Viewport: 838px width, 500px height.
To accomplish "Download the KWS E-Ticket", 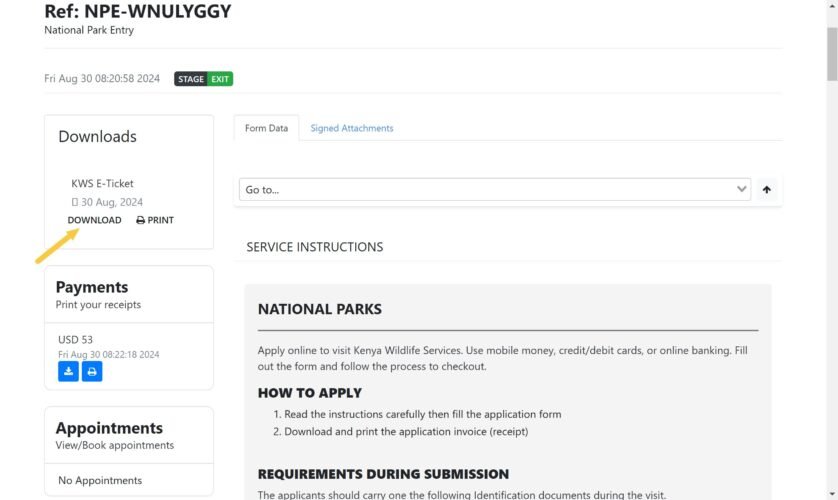I will pyautogui.click(x=94, y=220).
